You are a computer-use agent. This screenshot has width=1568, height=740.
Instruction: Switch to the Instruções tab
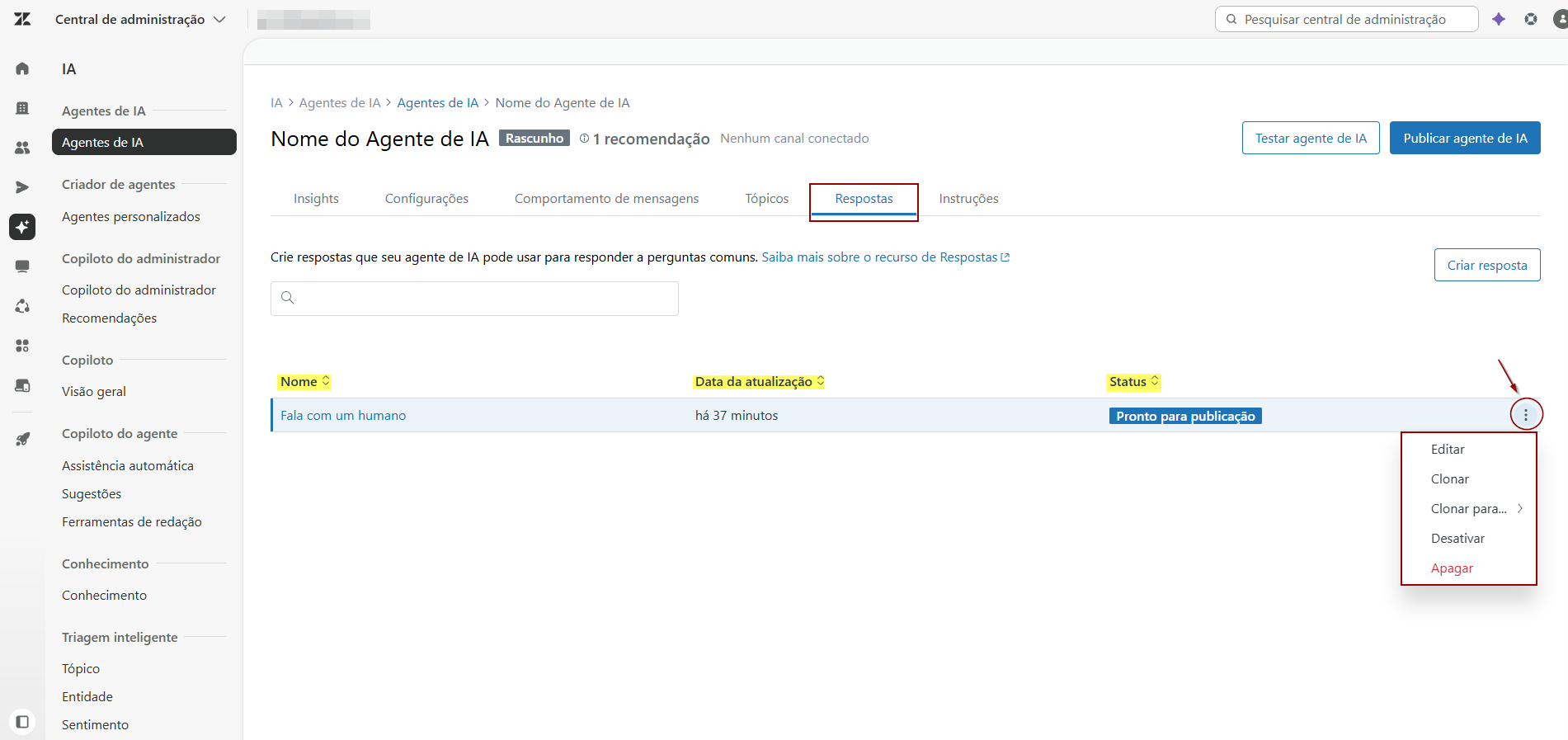[968, 199]
